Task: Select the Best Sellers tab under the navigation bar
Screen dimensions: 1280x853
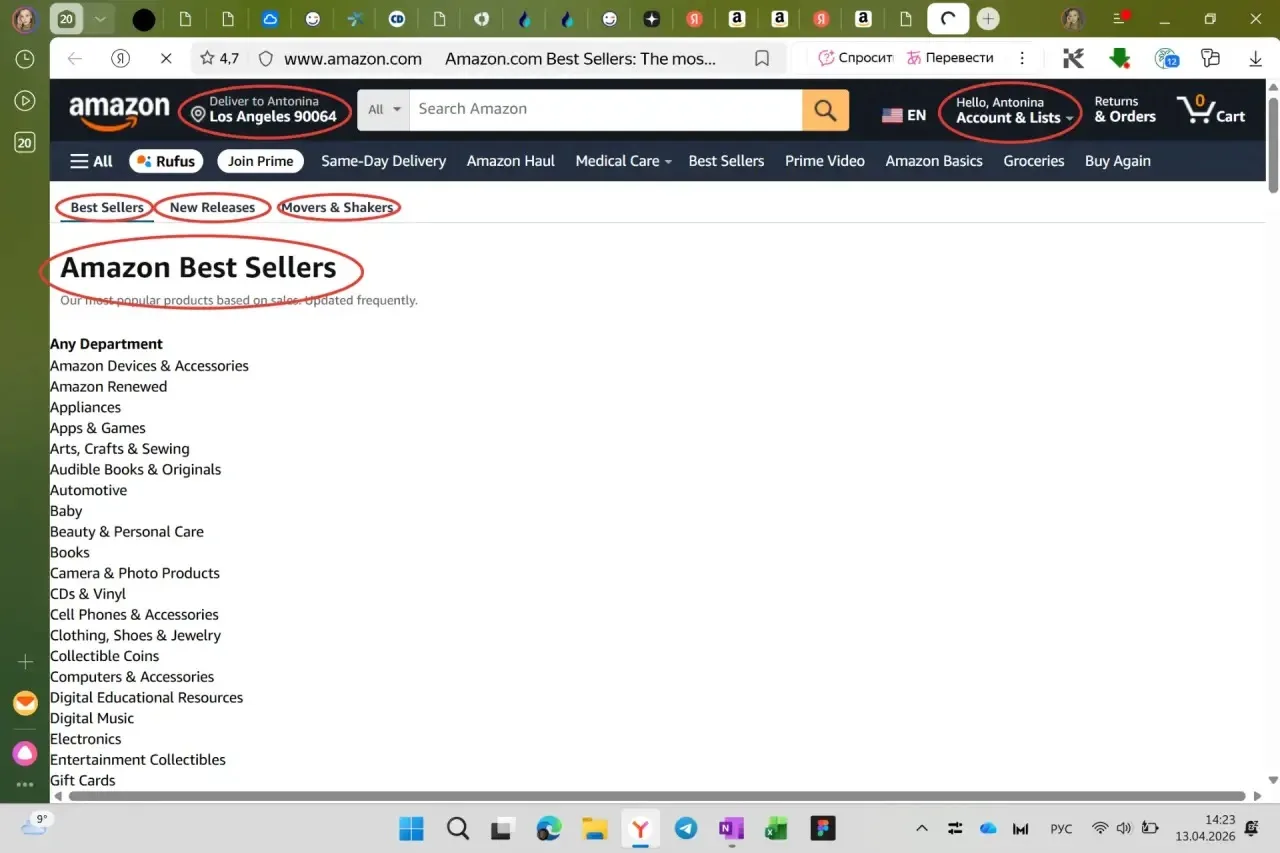Action: click(x=107, y=208)
